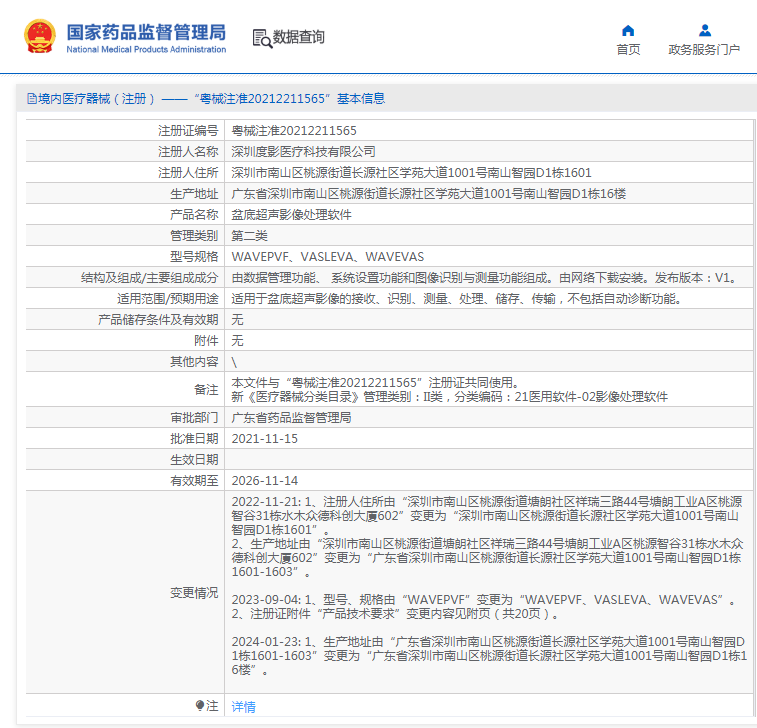This screenshot has height=728, width=757.
Task: Click the 2023-09-04 change entry
Action: (x=485, y=607)
